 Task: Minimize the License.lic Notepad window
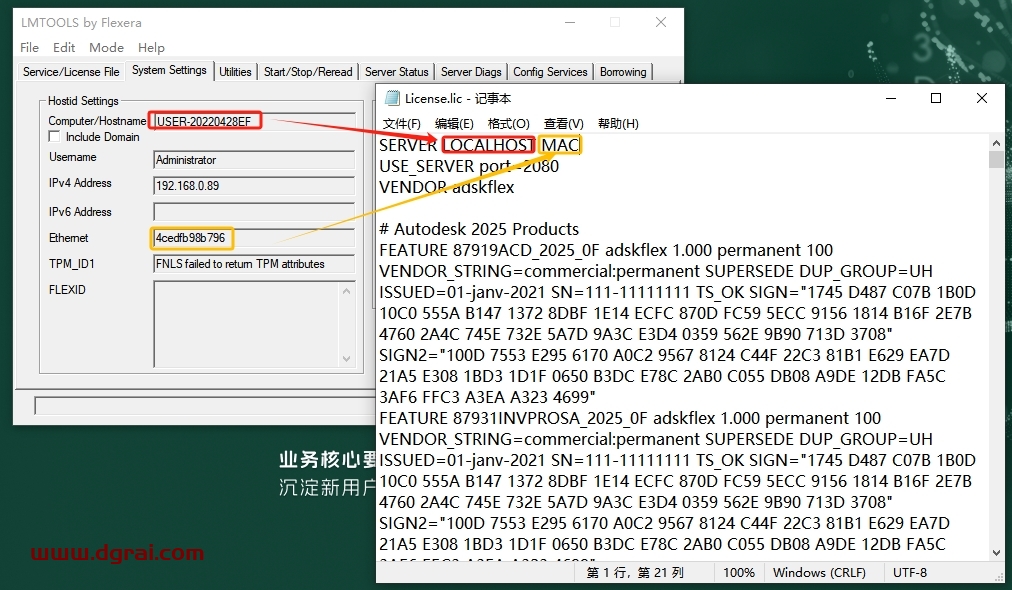point(891,98)
